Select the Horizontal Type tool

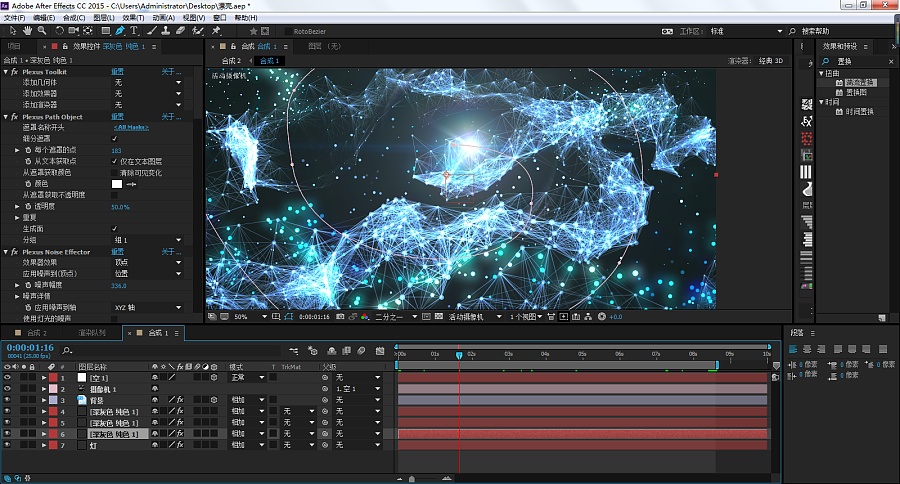point(134,31)
